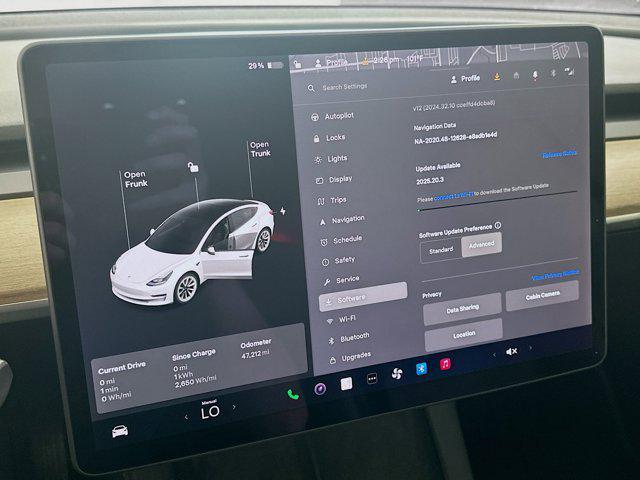Tap the search magnifier icon
This screenshot has width=640, height=480.
click(x=311, y=88)
